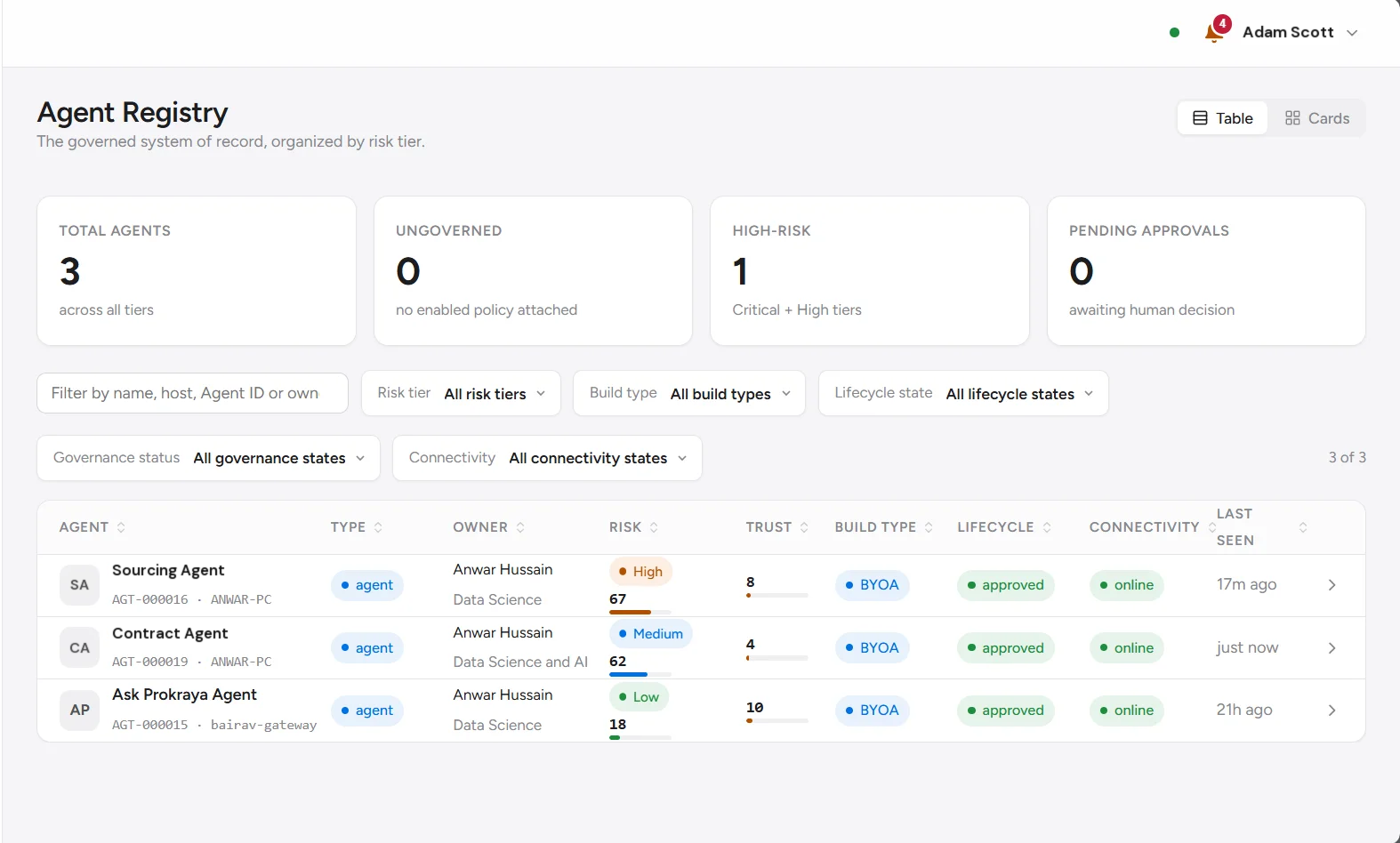Screen dimensions: 1400x843
Task: Click the '3 of 3' result count
Action: coord(1347,457)
